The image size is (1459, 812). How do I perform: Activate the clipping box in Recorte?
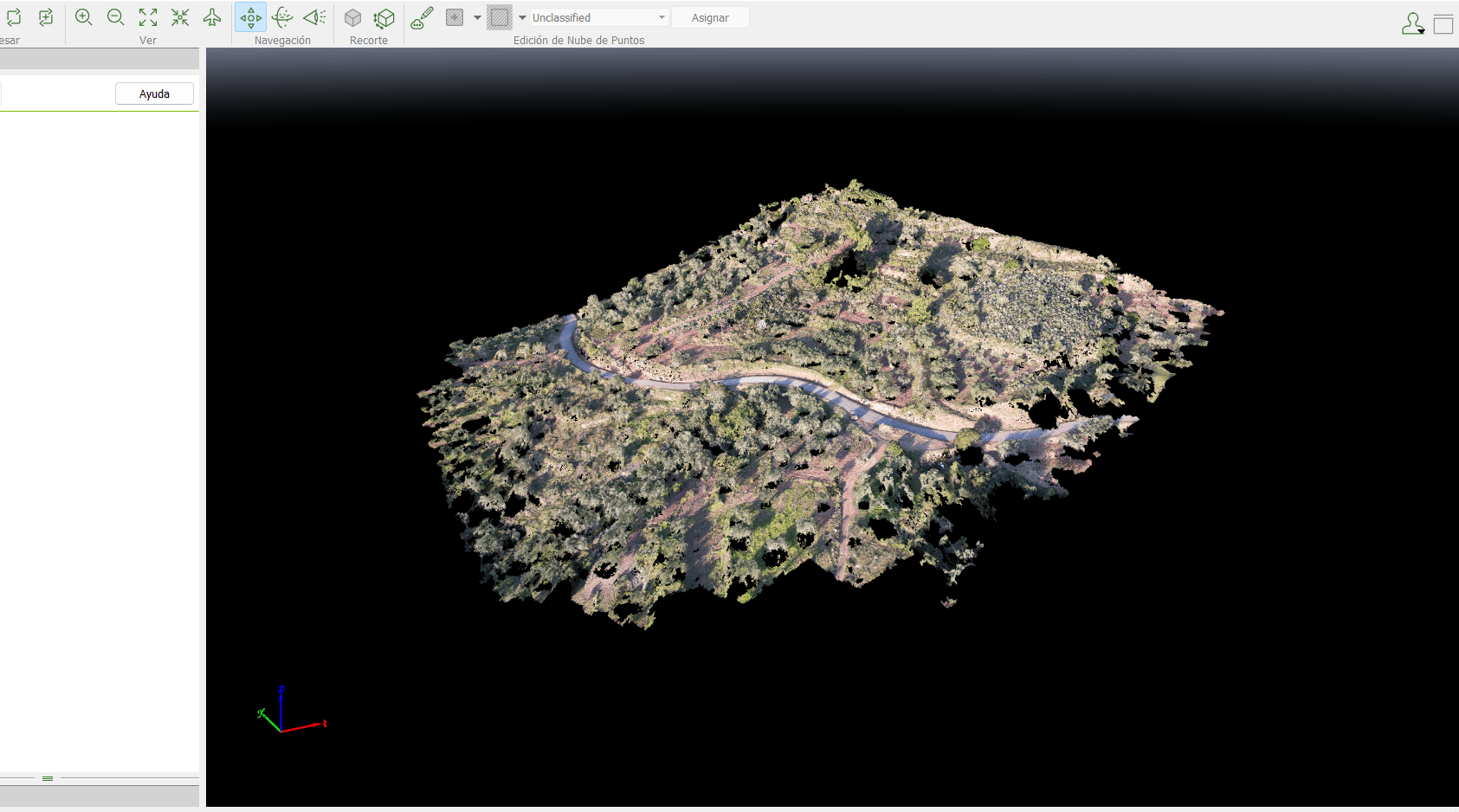pos(353,17)
